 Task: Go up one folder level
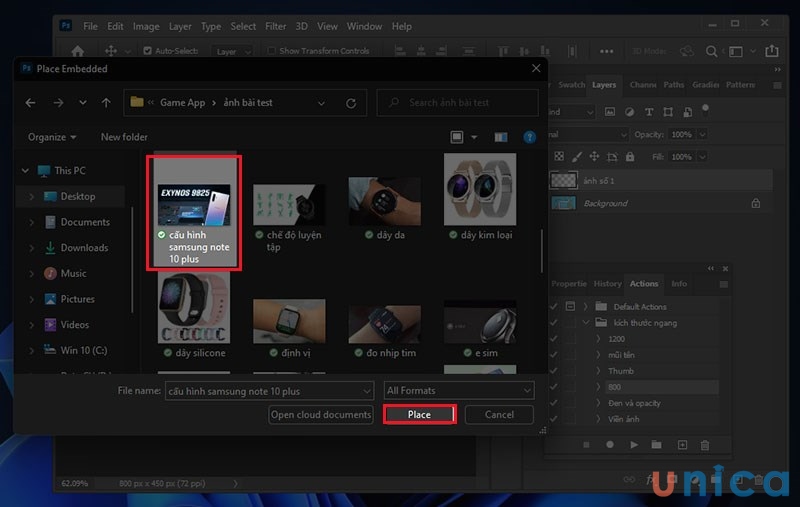click(107, 103)
